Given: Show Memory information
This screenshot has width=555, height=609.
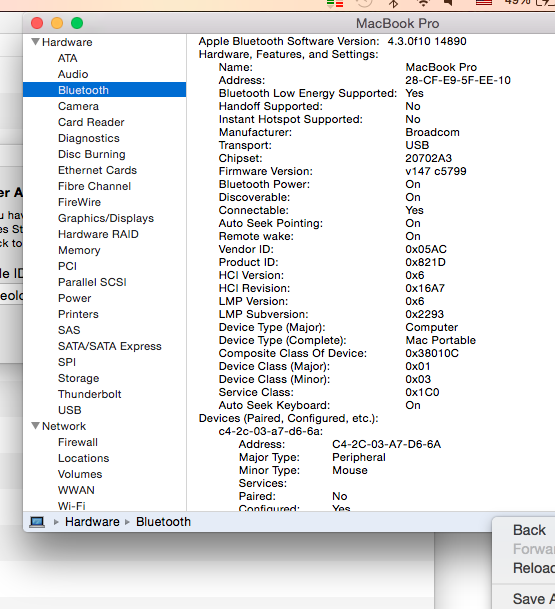Looking at the screenshot, I should click(x=79, y=251).
